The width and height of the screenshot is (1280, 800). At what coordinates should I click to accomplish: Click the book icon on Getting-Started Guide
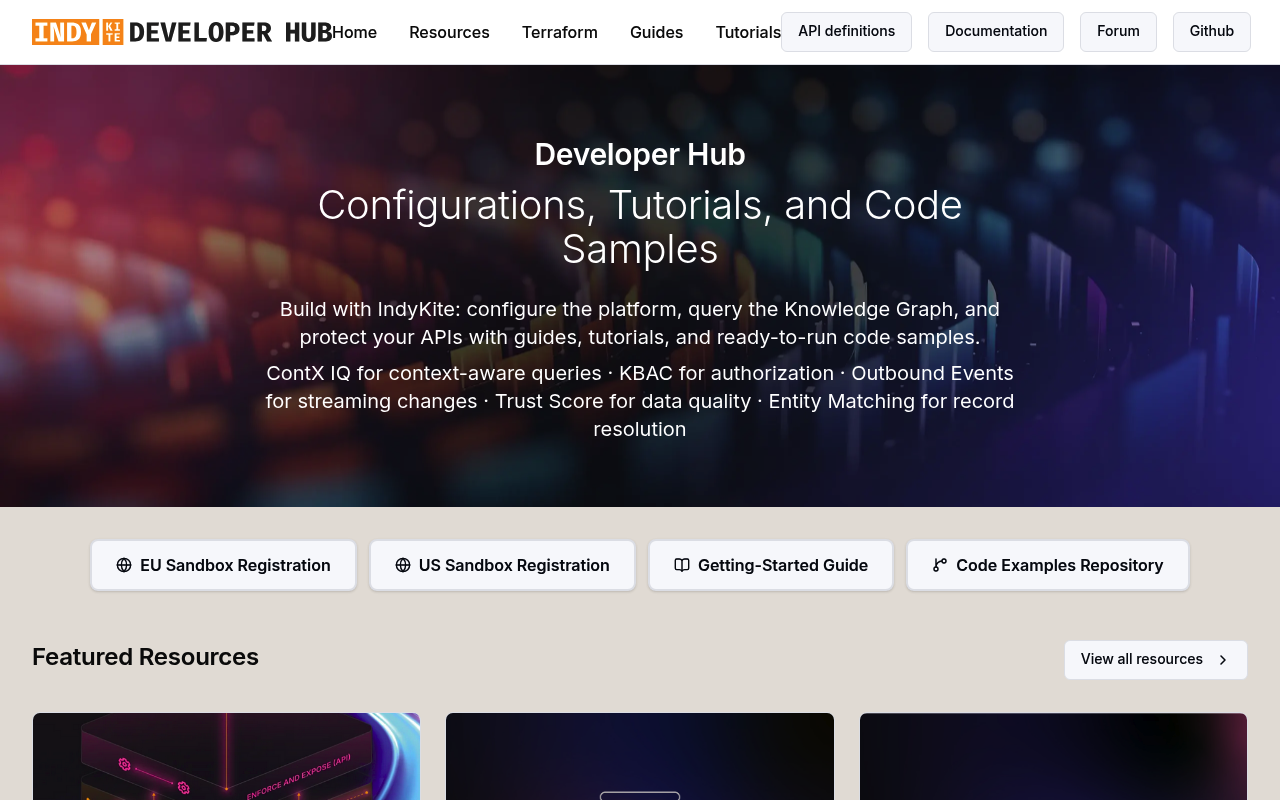point(682,565)
